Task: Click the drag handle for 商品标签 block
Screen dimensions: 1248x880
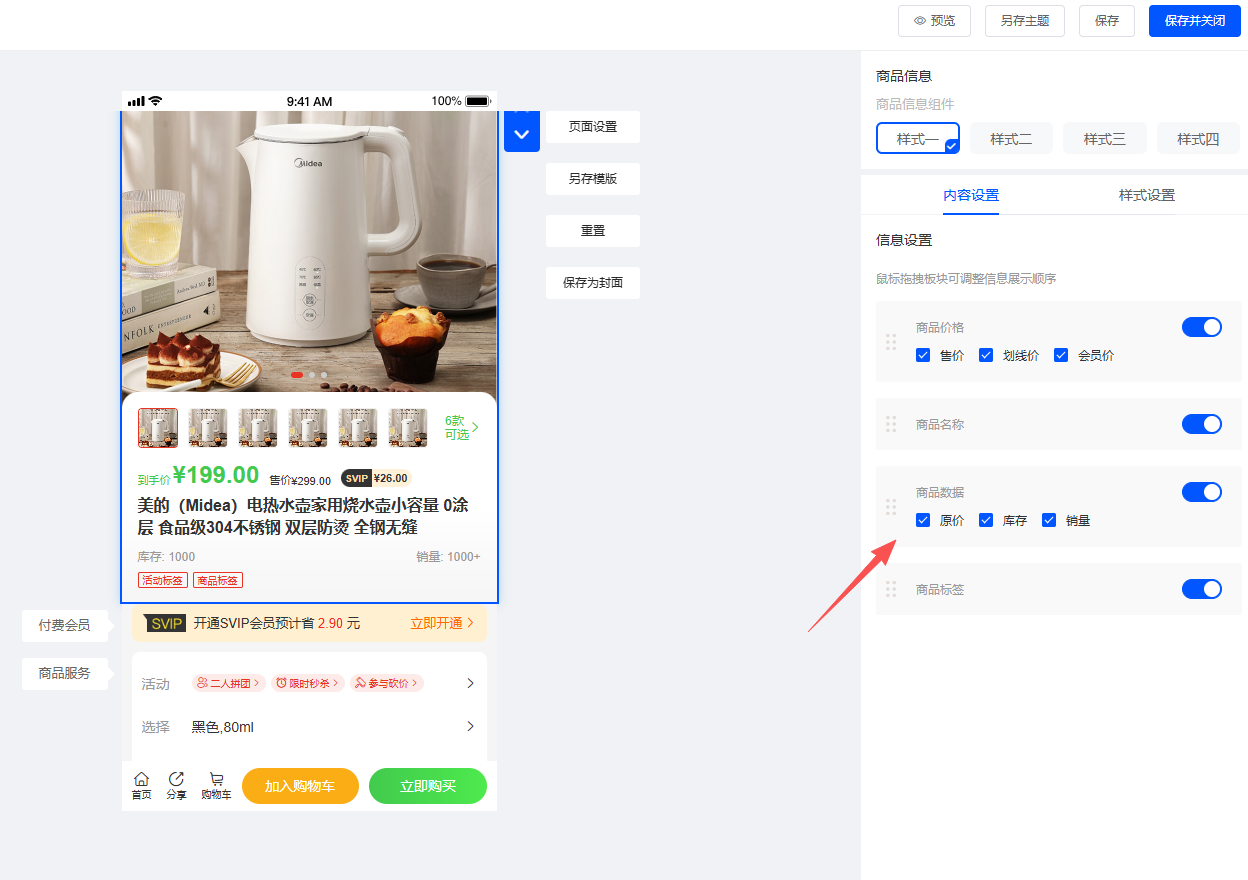Action: [891, 590]
